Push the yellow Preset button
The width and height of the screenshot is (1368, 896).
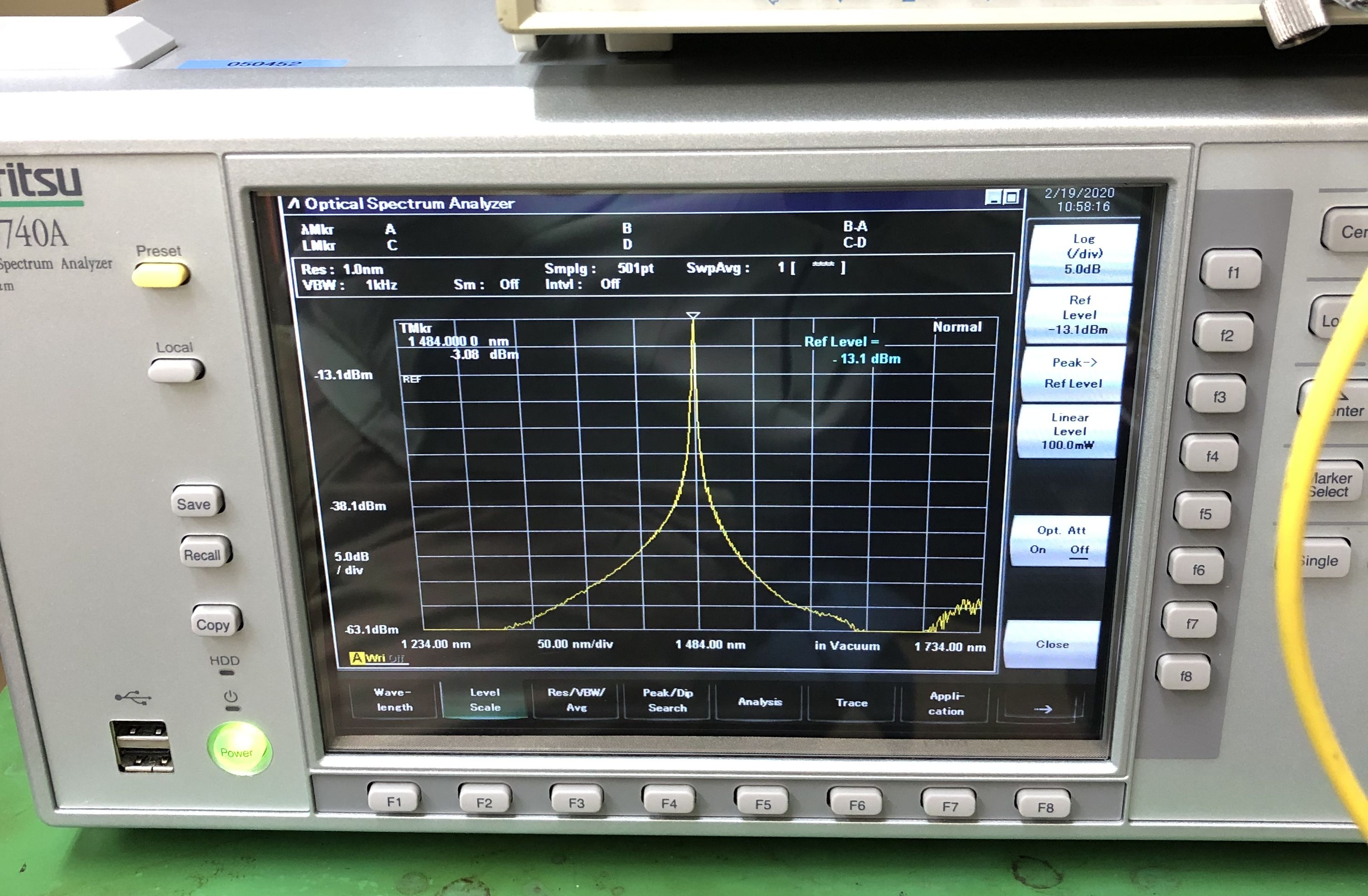(161, 275)
